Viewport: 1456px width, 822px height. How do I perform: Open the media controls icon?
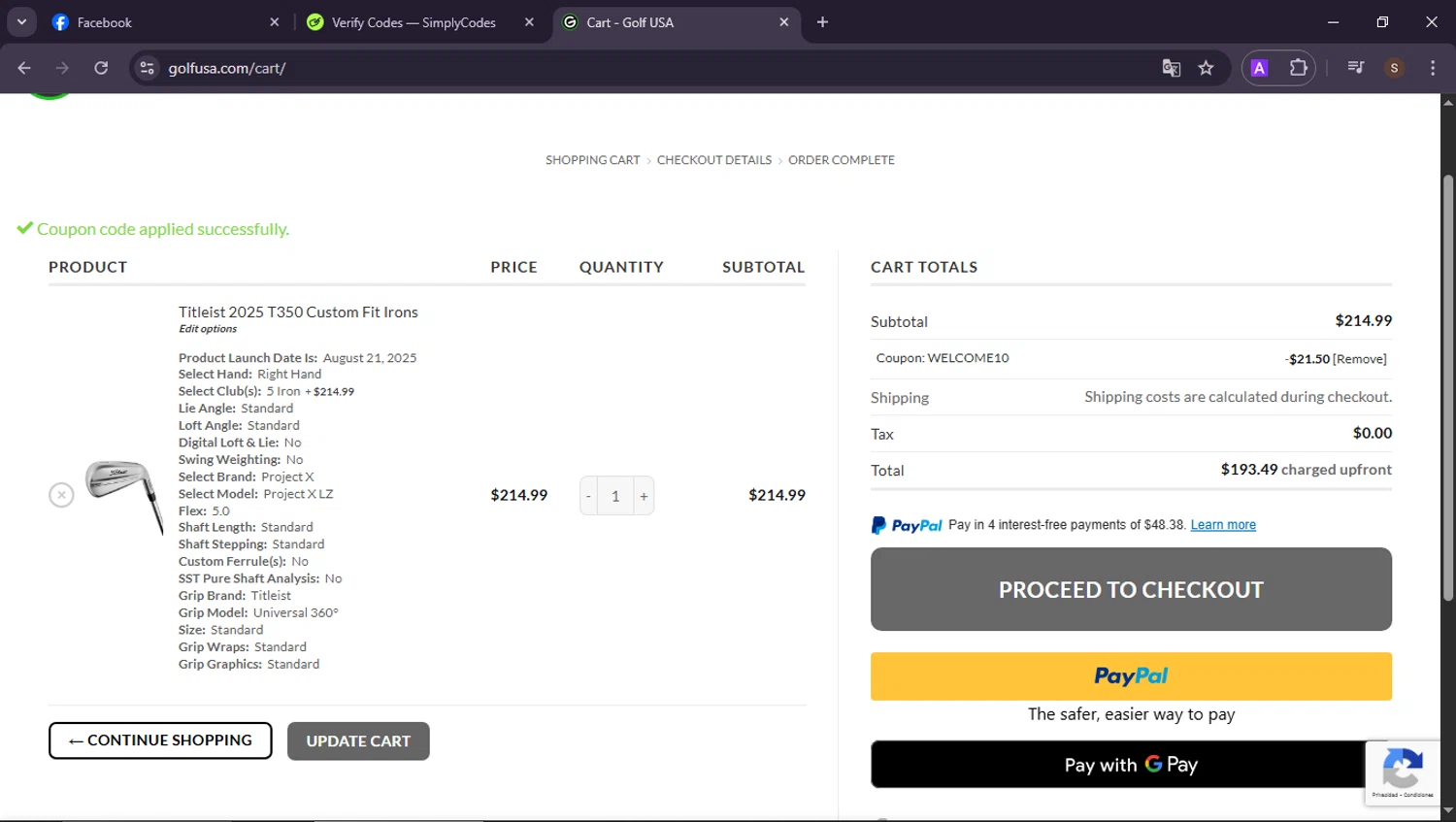tap(1356, 68)
